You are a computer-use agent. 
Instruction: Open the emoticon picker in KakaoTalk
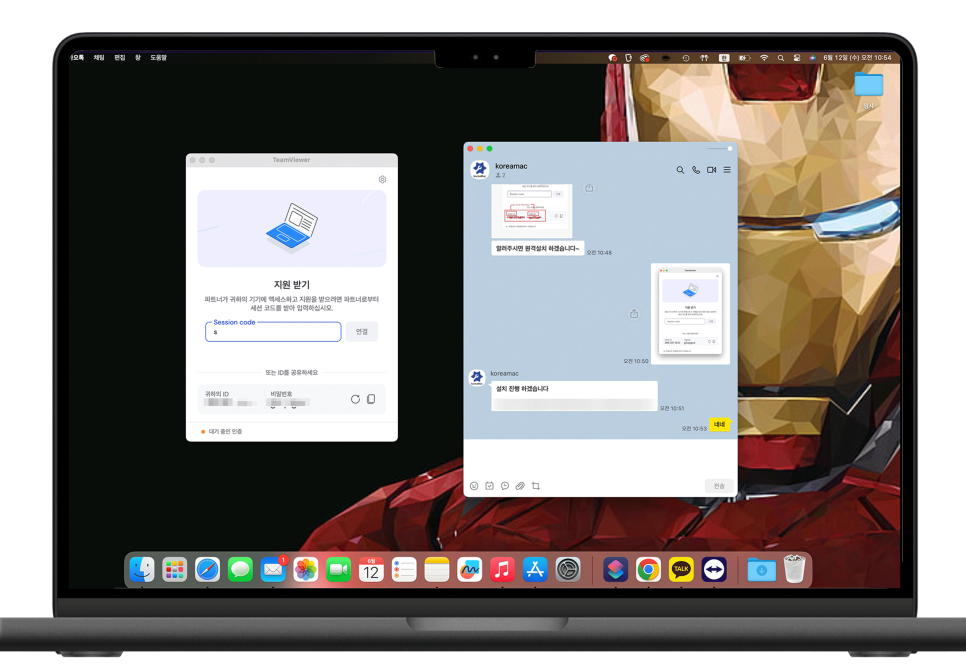(474, 486)
